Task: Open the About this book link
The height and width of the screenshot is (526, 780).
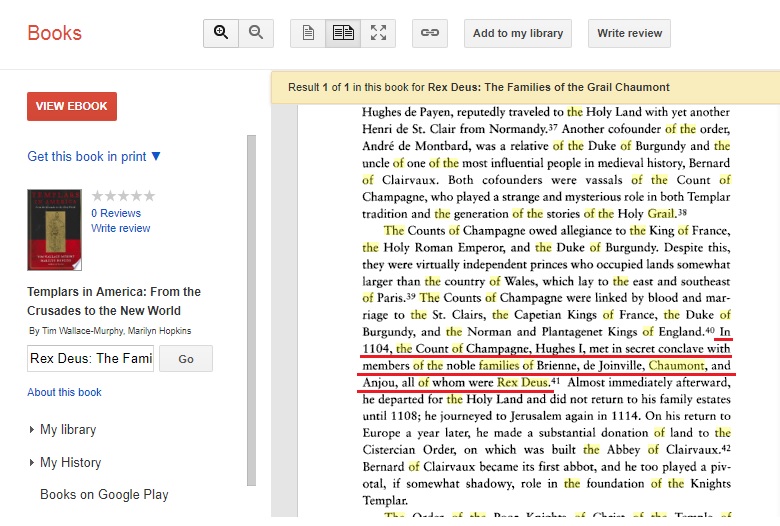Action: (x=65, y=392)
